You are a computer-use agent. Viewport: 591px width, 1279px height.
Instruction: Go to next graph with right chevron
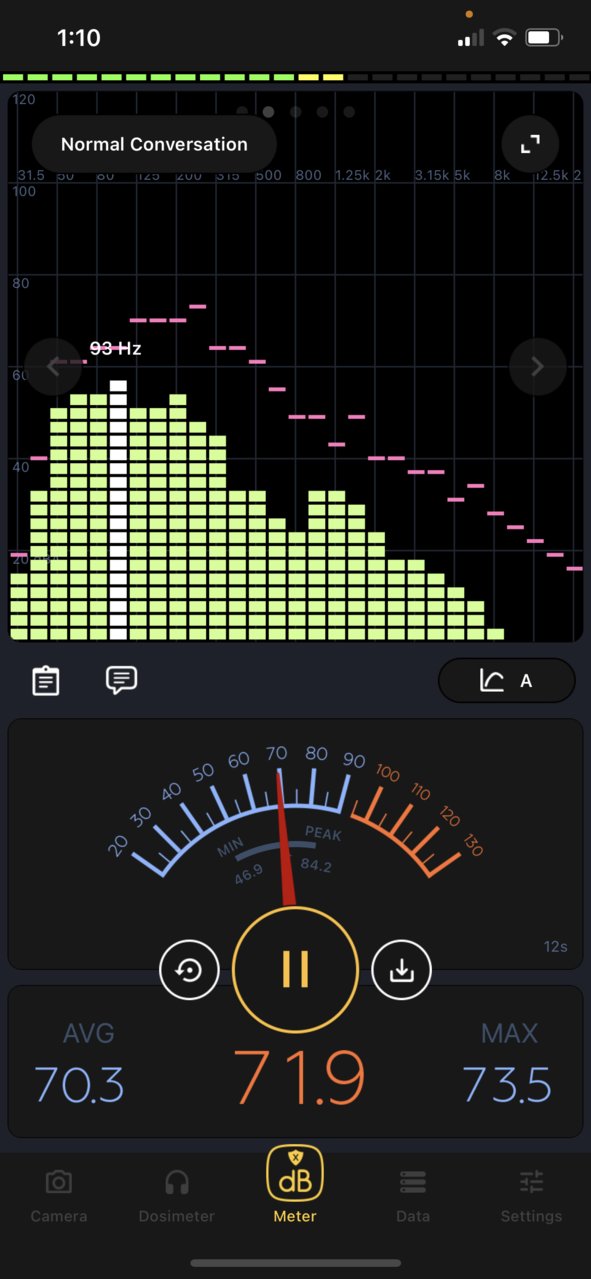pos(537,367)
